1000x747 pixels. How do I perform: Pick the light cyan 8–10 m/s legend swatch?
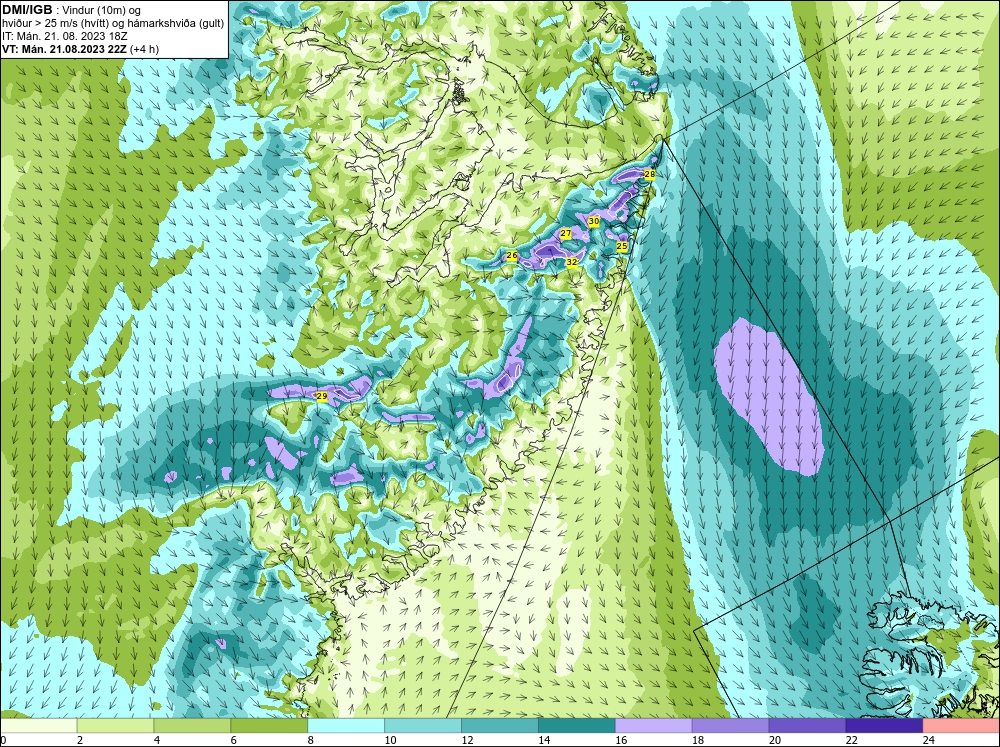coord(346,726)
